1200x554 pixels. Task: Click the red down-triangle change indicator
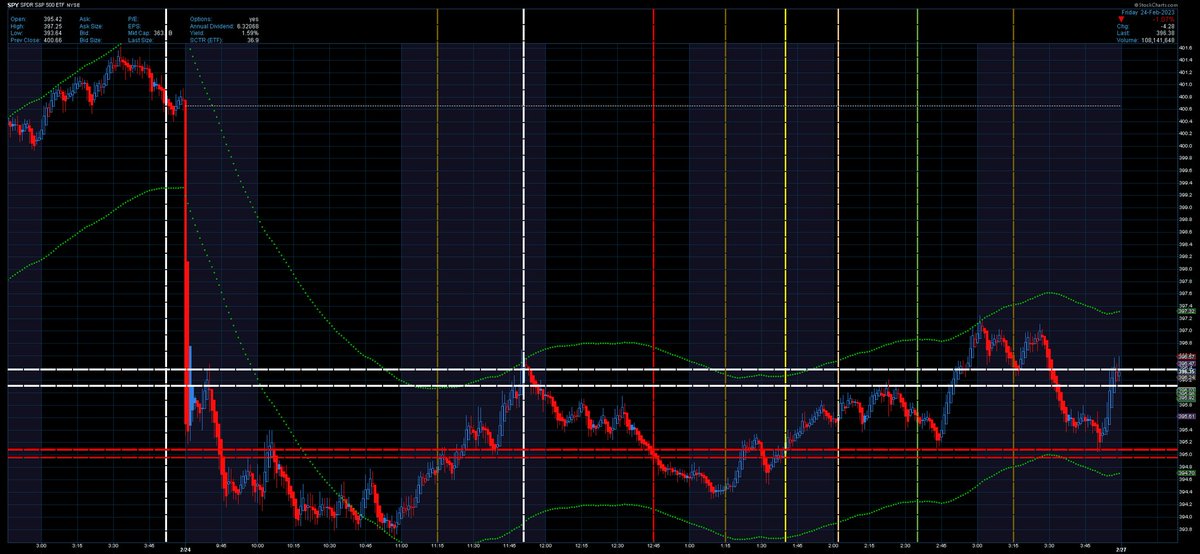tap(1121, 19)
